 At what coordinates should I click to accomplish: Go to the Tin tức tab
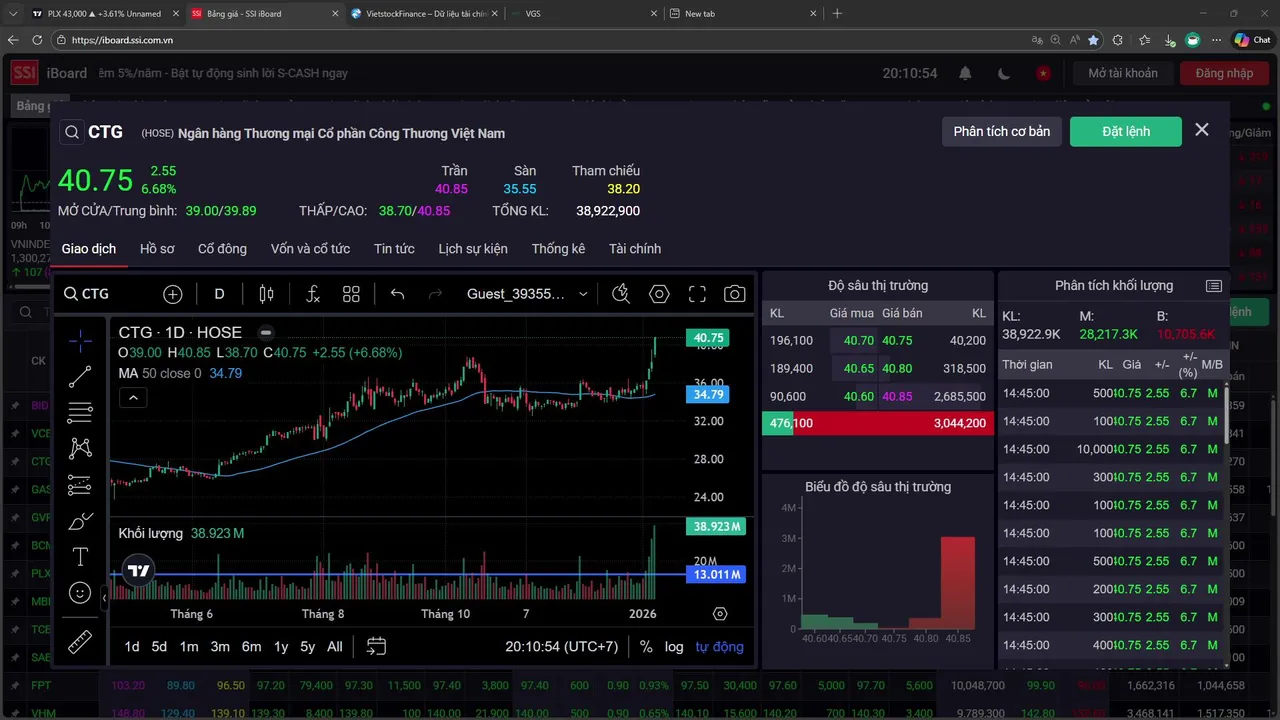click(x=394, y=249)
